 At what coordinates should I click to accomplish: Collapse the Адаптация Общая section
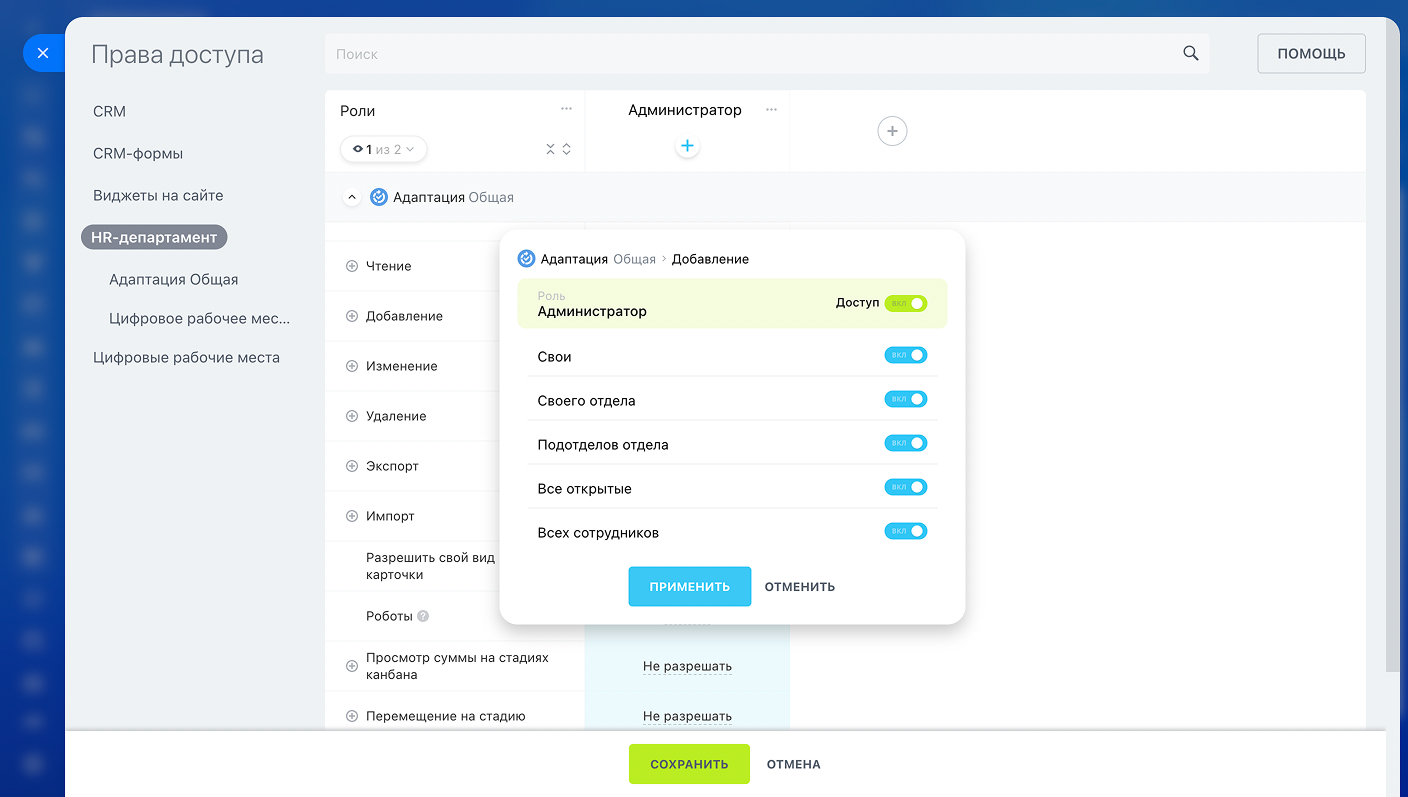pyautogui.click(x=351, y=198)
